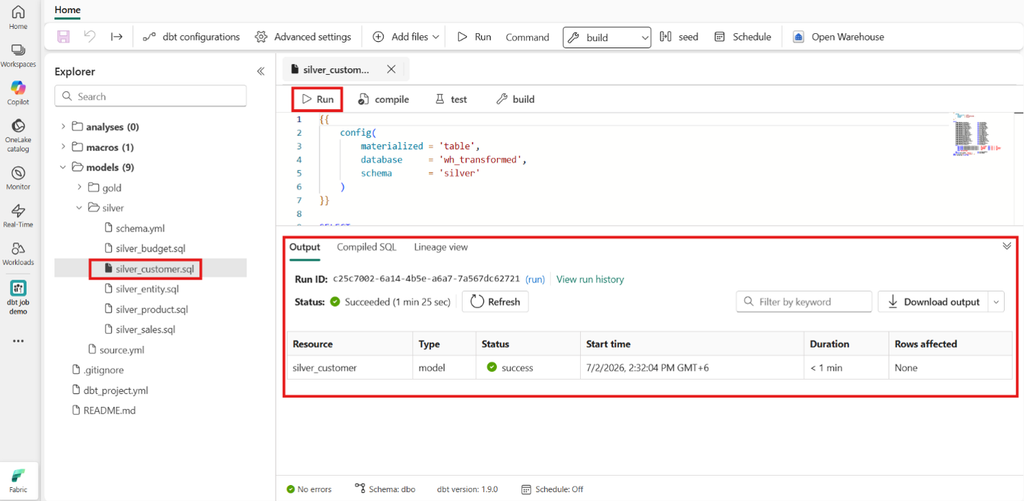Open OneLake catalog
Viewport: 1024px width, 501px height.
coord(18,135)
